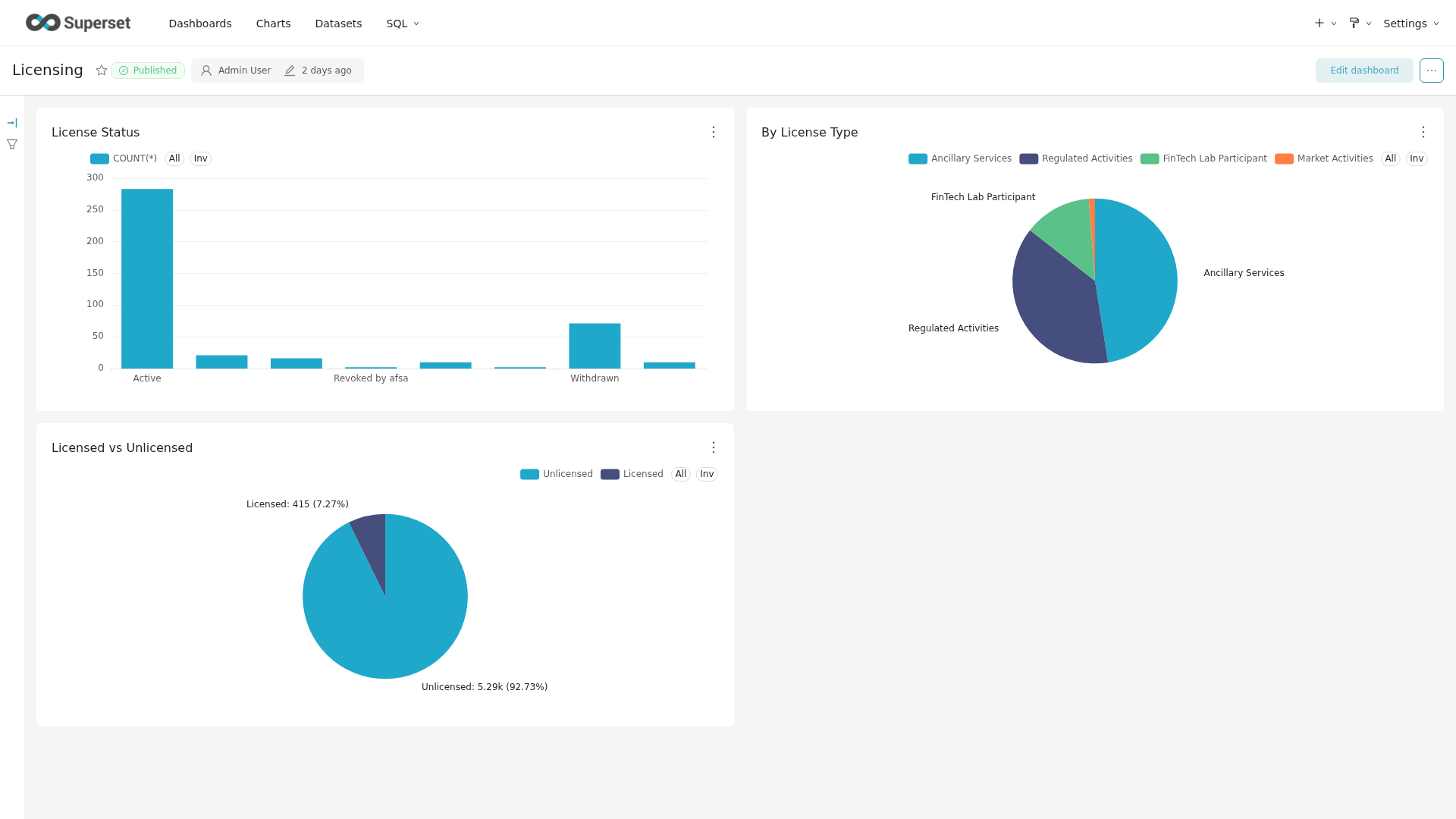Screen dimensions: 1456x819
Task: Go to Dashboards in the navigation
Action: point(200,24)
